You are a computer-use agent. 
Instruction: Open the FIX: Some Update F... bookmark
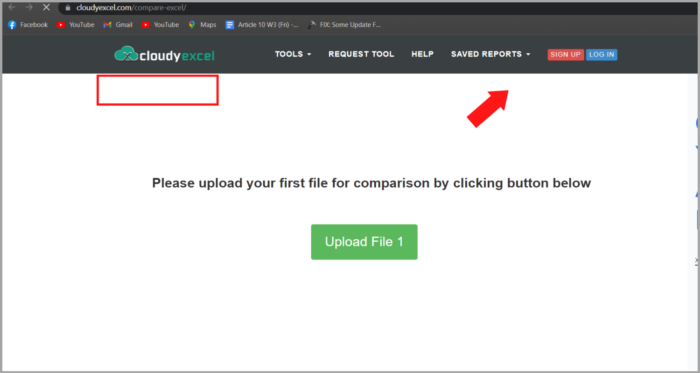pos(344,25)
